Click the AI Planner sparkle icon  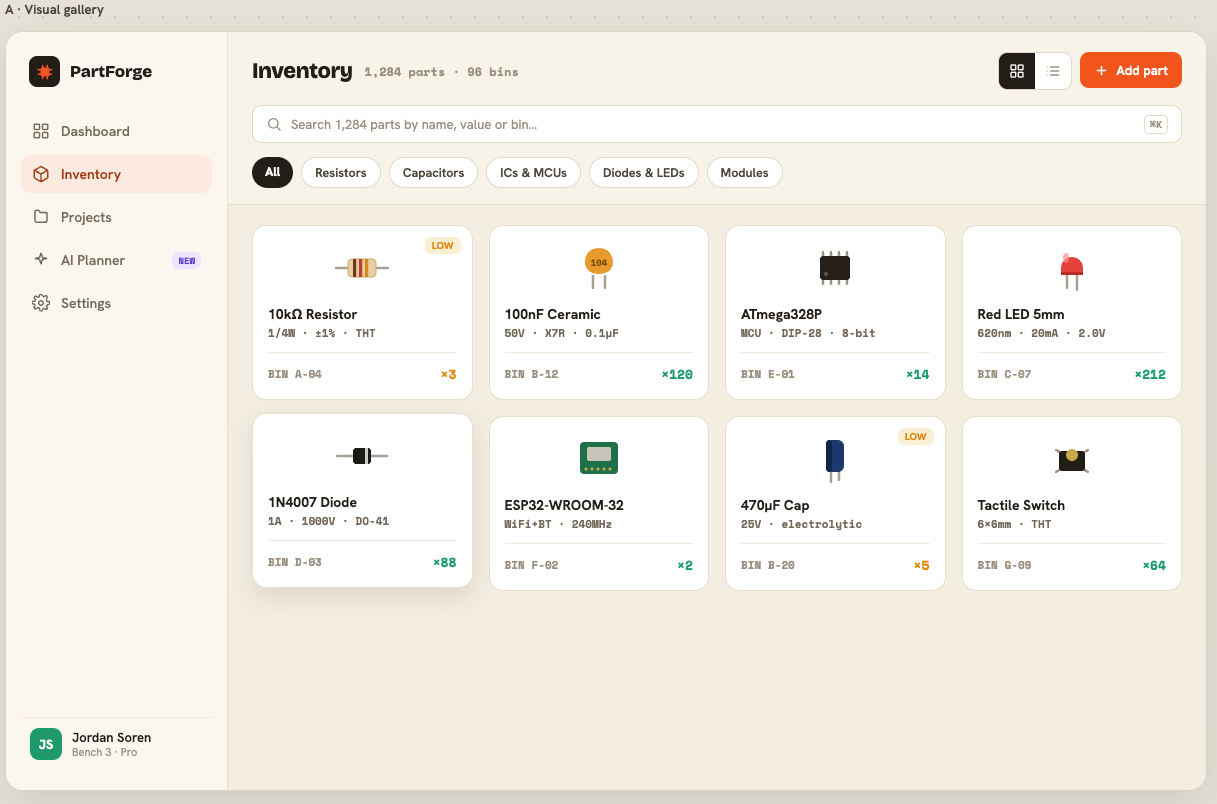(41, 260)
